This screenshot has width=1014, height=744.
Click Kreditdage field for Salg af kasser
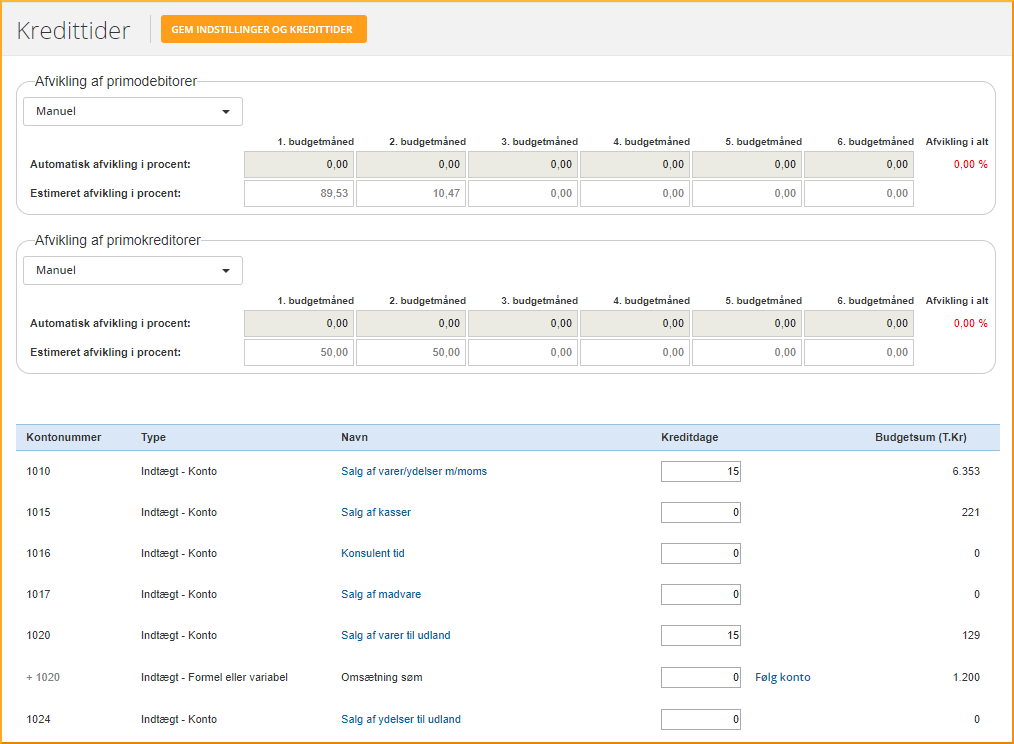(x=700, y=512)
